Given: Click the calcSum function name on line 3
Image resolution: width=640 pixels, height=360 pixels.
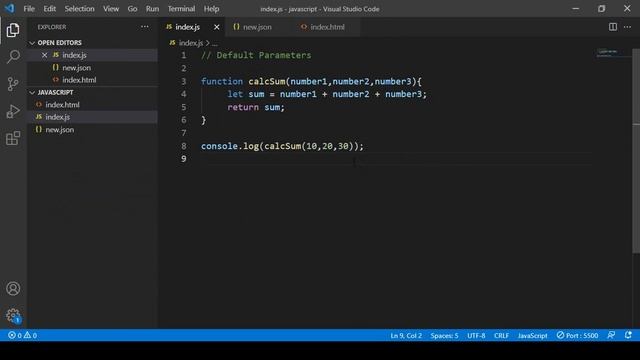Looking at the screenshot, I should click(267, 81).
